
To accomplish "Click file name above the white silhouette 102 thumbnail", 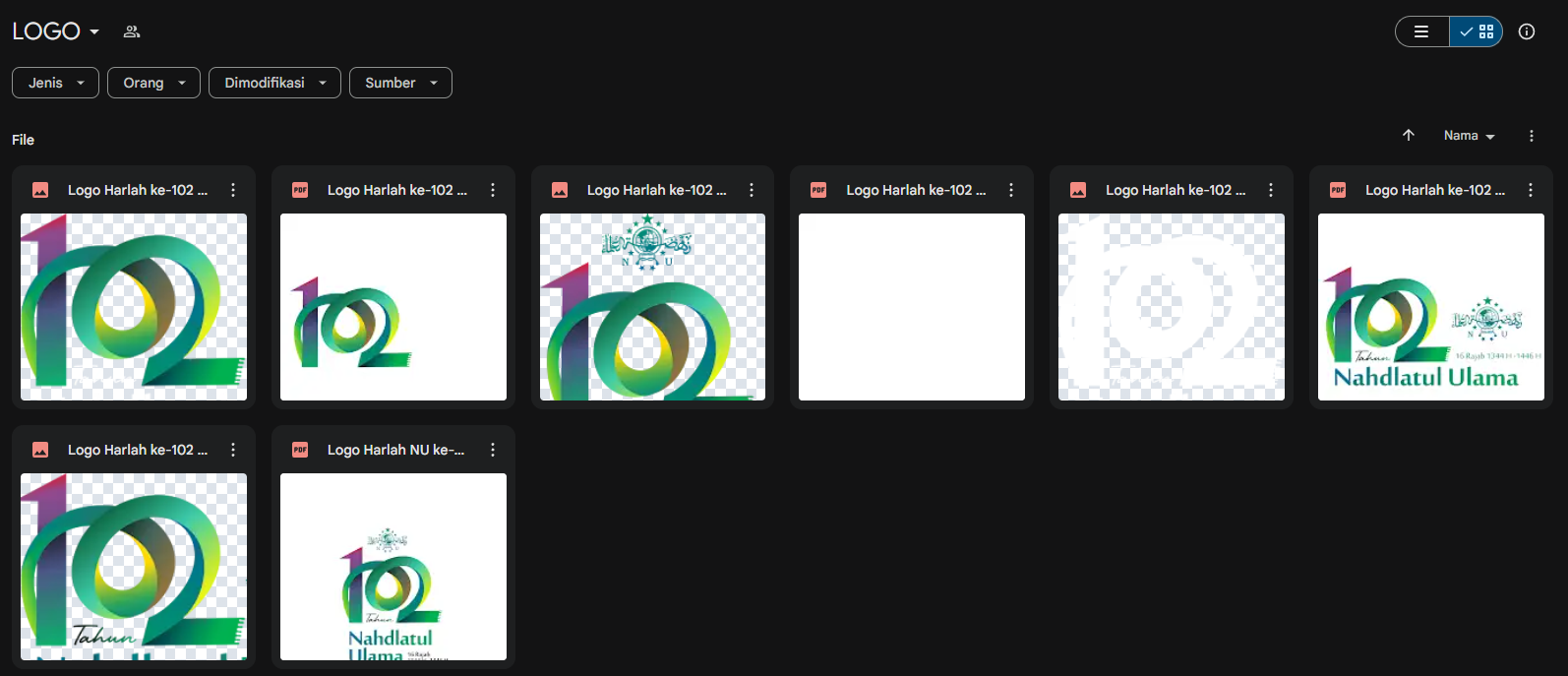I will (1176, 190).
